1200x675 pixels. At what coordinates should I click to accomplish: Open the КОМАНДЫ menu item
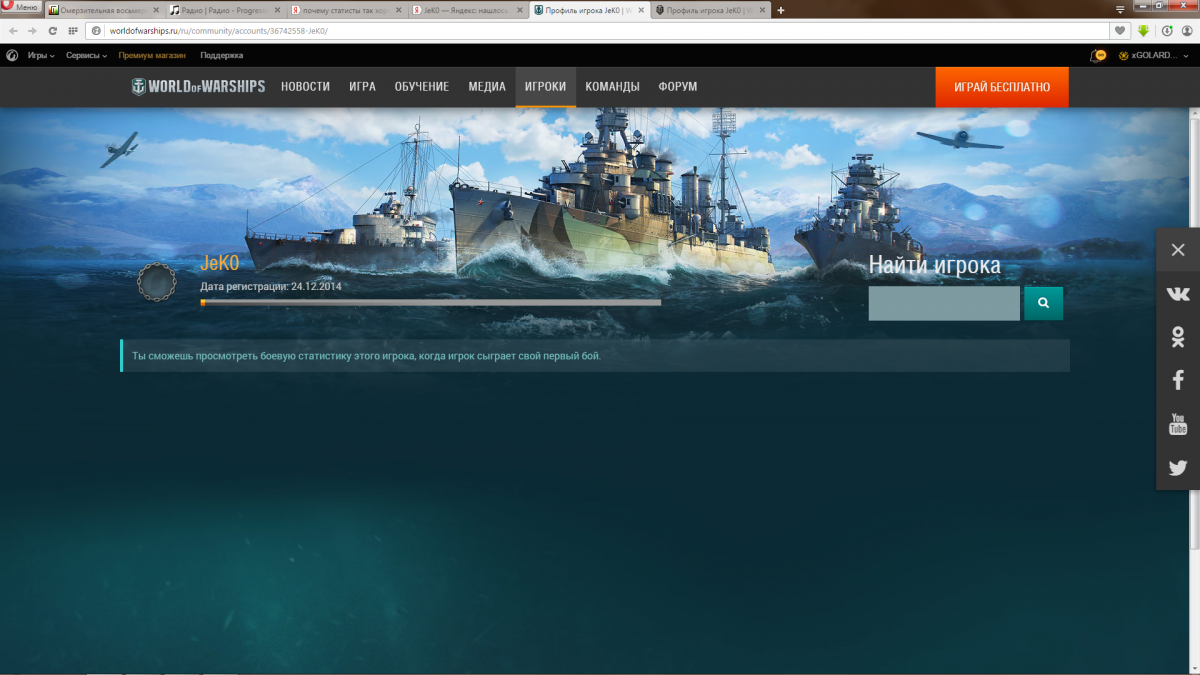[612, 87]
